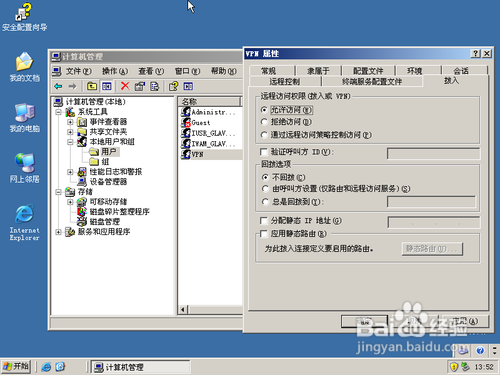
Task: Click the up one level folder icon
Action: [92, 86]
